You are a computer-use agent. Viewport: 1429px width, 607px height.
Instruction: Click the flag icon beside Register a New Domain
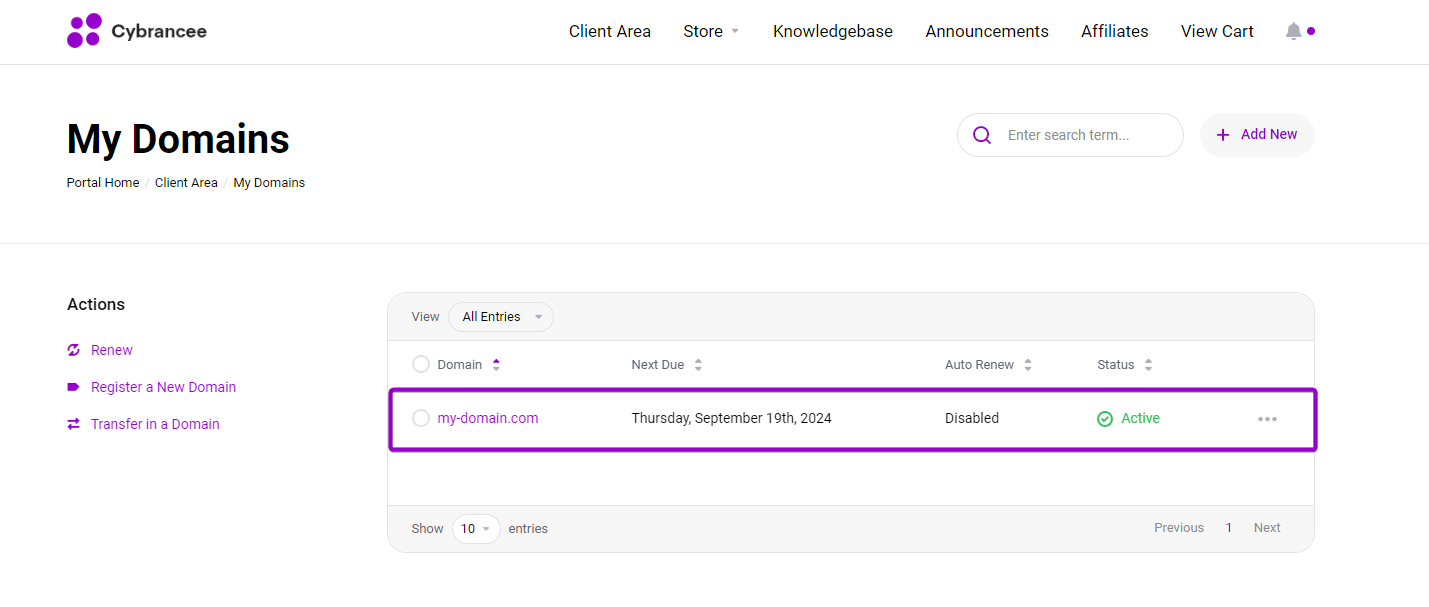(72, 387)
